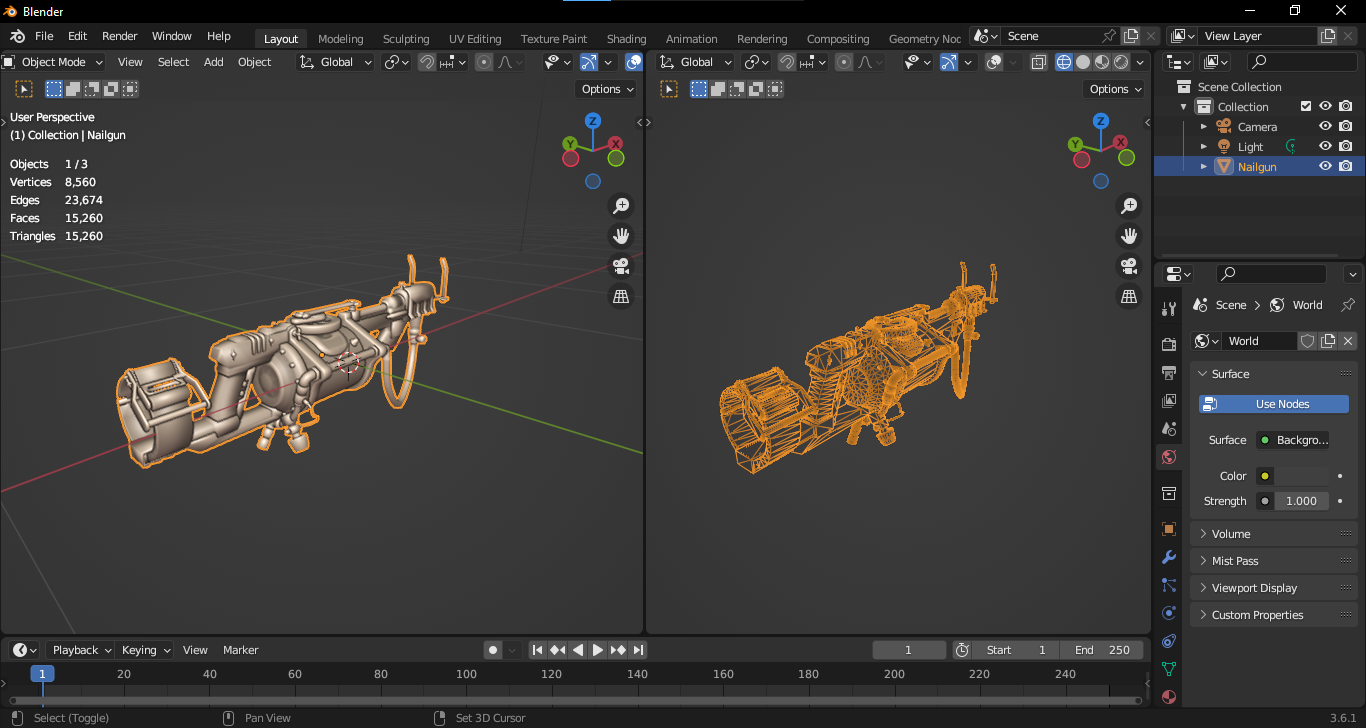This screenshot has height=728, width=1366.
Task: Open the Render menu
Action: (x=120, y=36)
